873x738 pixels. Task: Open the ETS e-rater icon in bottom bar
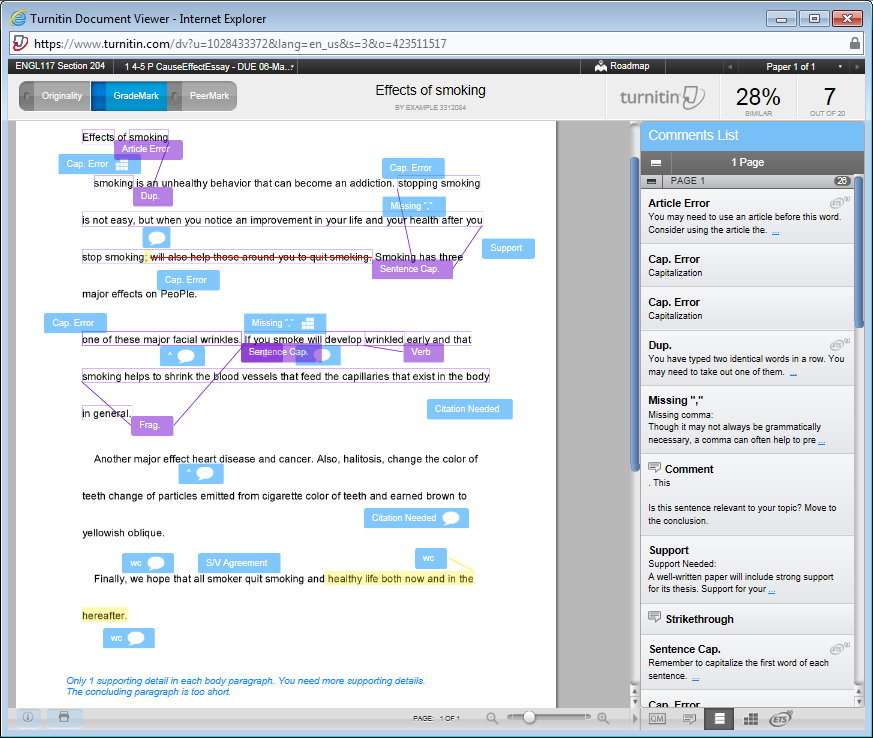pos(780,718)
